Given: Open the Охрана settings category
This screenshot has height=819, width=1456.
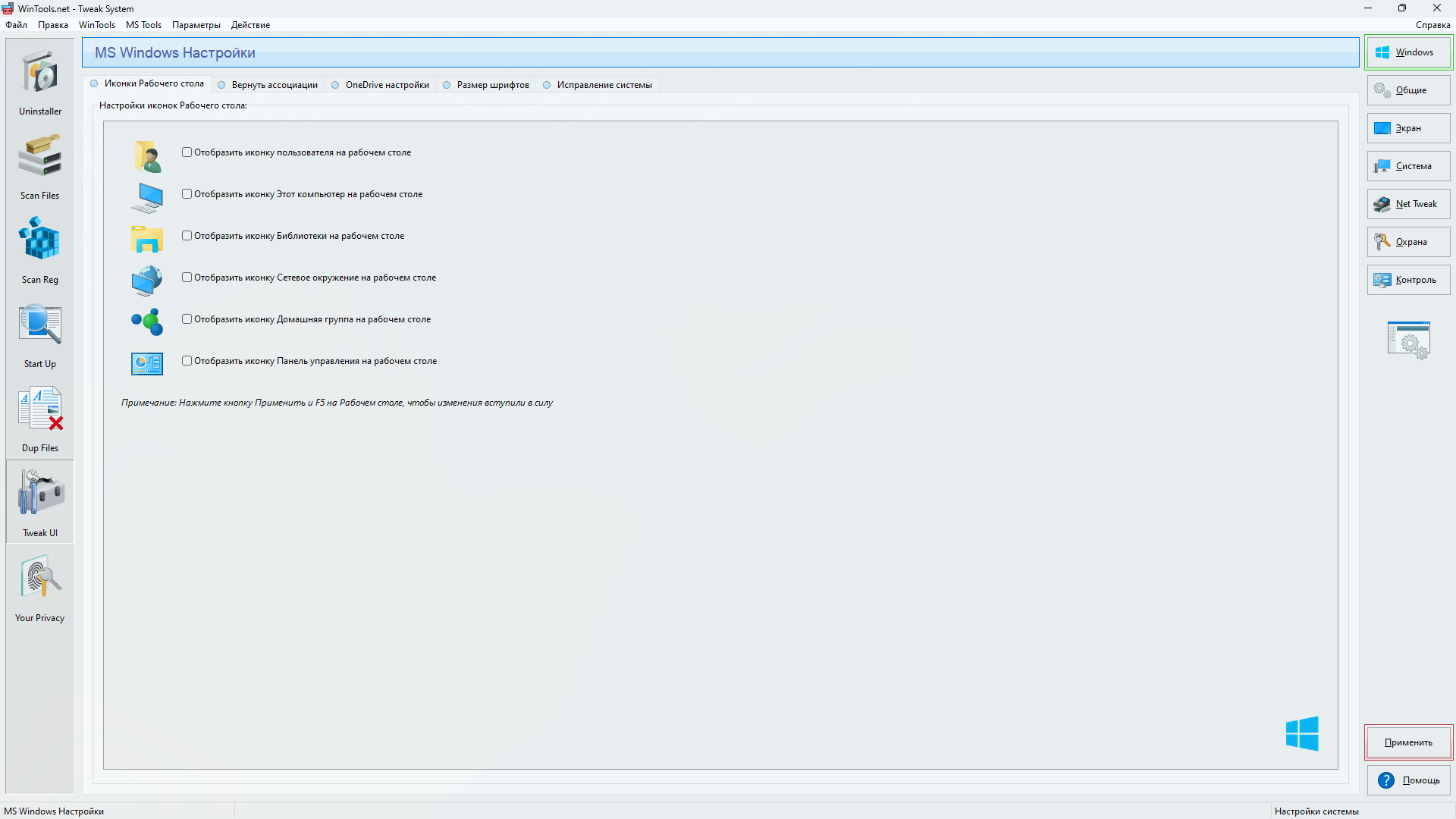Looking at the screenshot, I should pyautogui.click(x=1409, y=242).
